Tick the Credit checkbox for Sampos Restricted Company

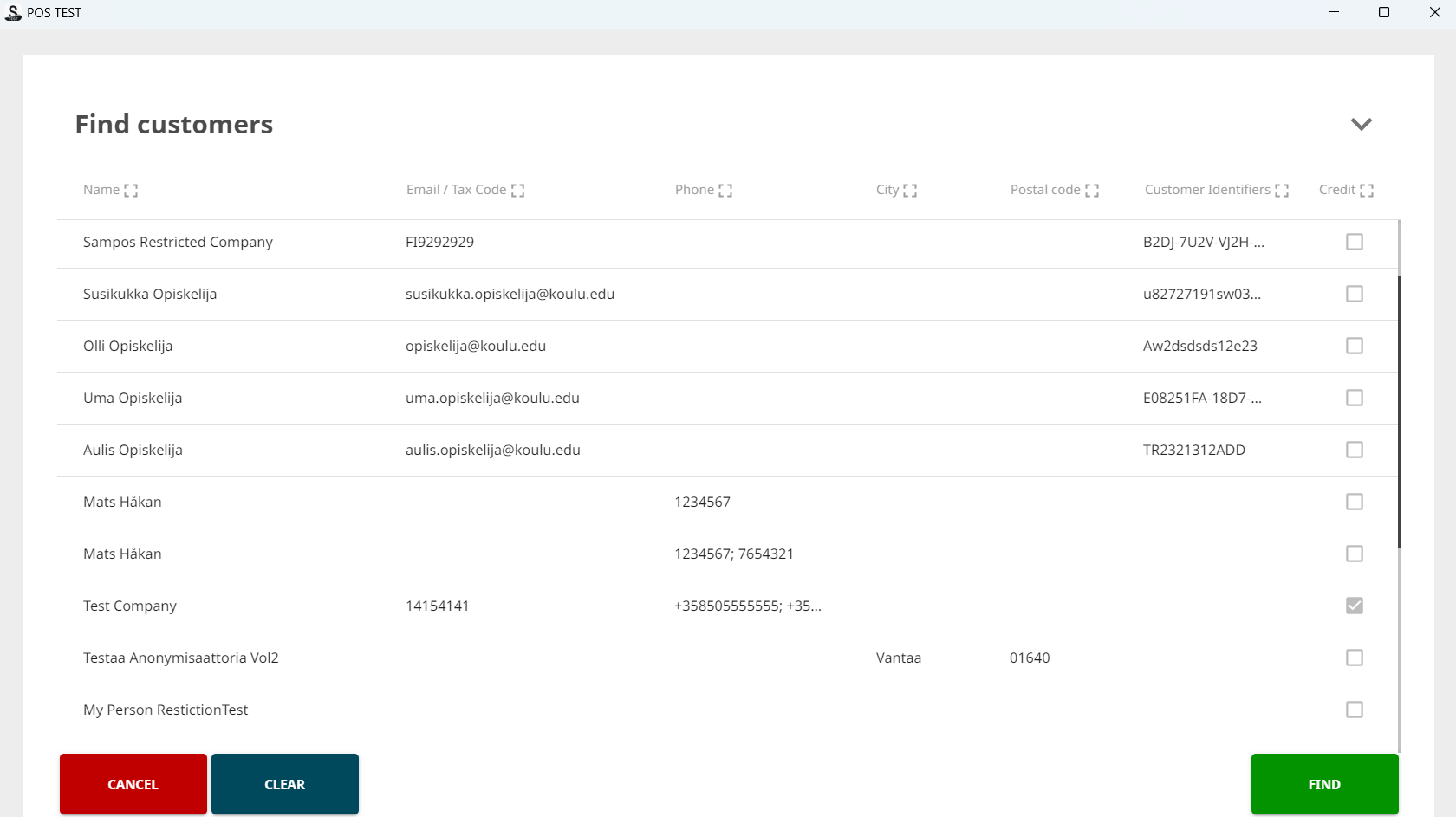[x=1355, y=242]
